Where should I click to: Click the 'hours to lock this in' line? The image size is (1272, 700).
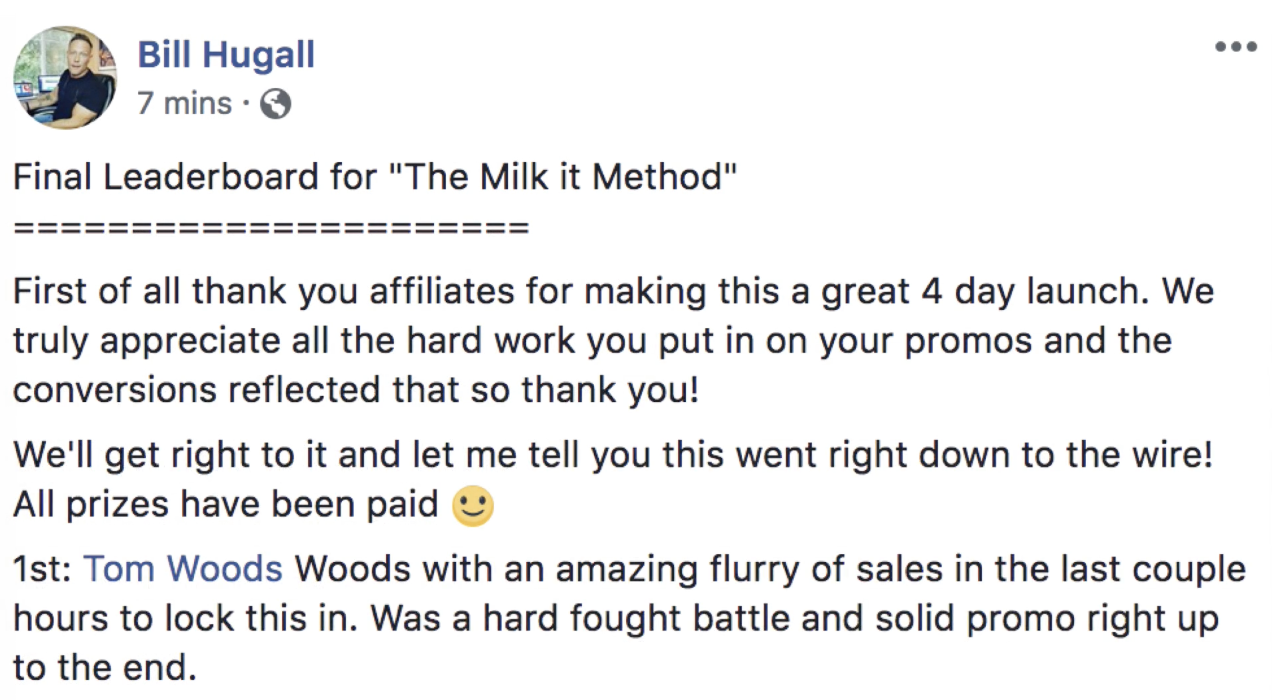pos(616,618)
